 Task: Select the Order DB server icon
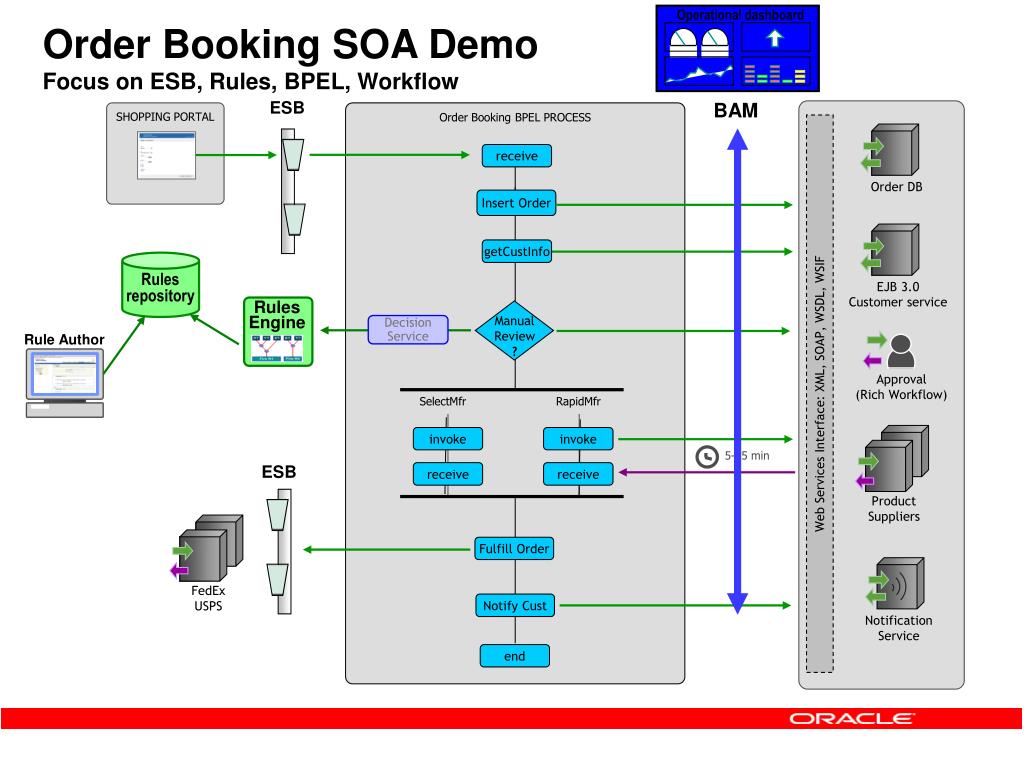click(x=890, y=151)
